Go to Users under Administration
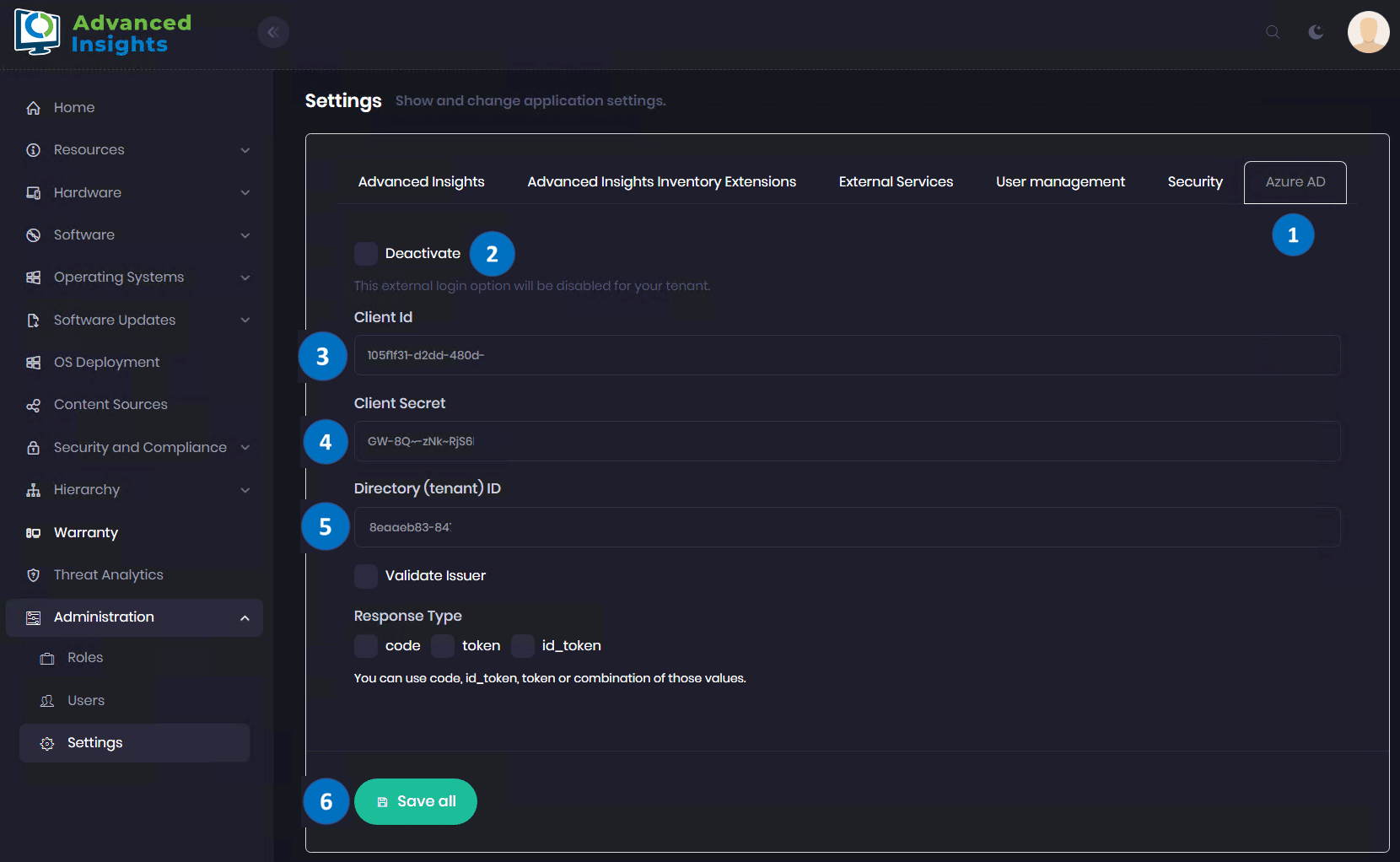Viewport: 1400px width, 862px height. 86,700
